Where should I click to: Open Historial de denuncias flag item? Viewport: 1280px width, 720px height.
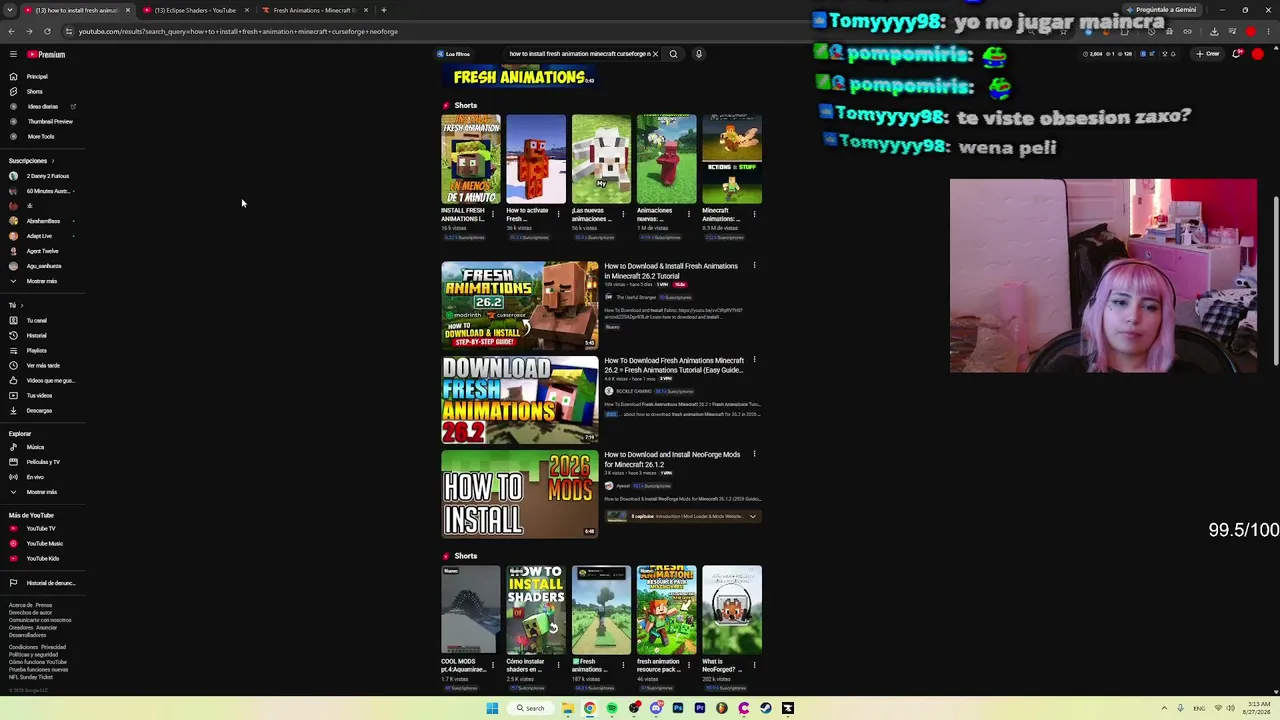tap(50, 583)
